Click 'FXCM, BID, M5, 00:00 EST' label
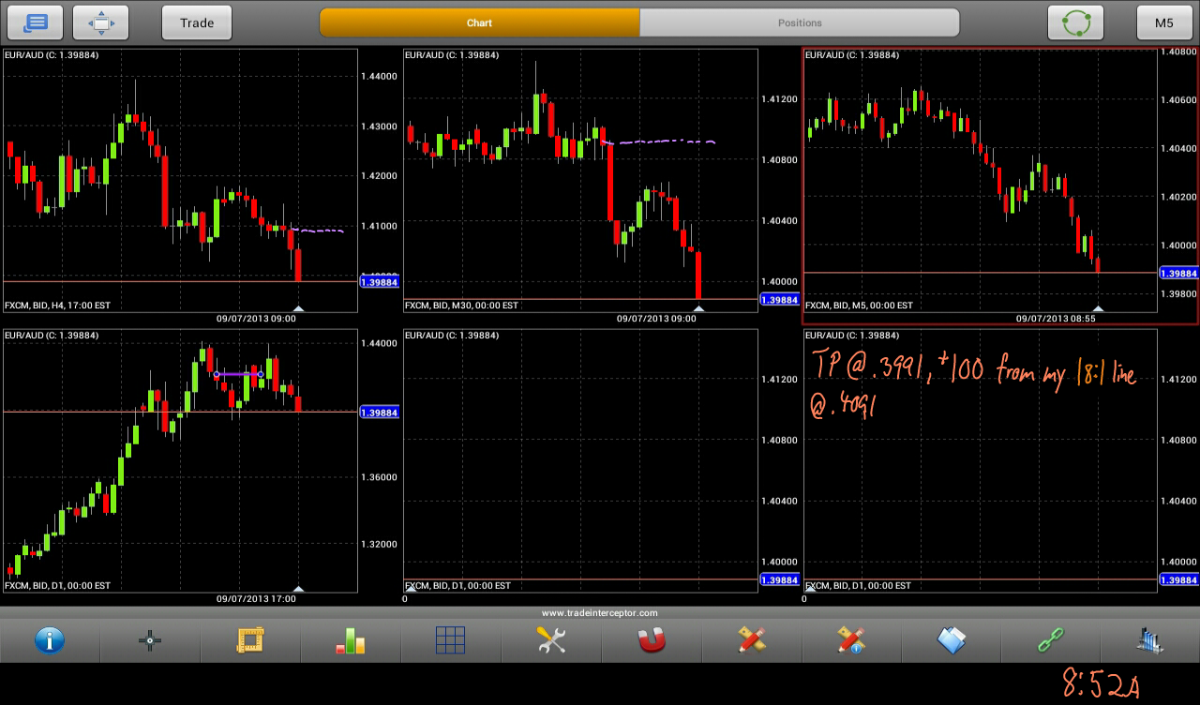The image size is (1200, 705). tap(859, 305)
